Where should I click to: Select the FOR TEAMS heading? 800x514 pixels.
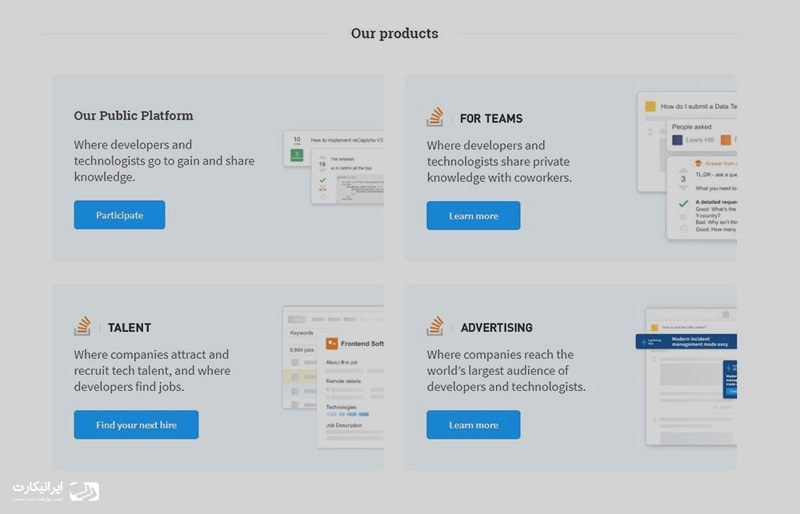pos(491,118)
